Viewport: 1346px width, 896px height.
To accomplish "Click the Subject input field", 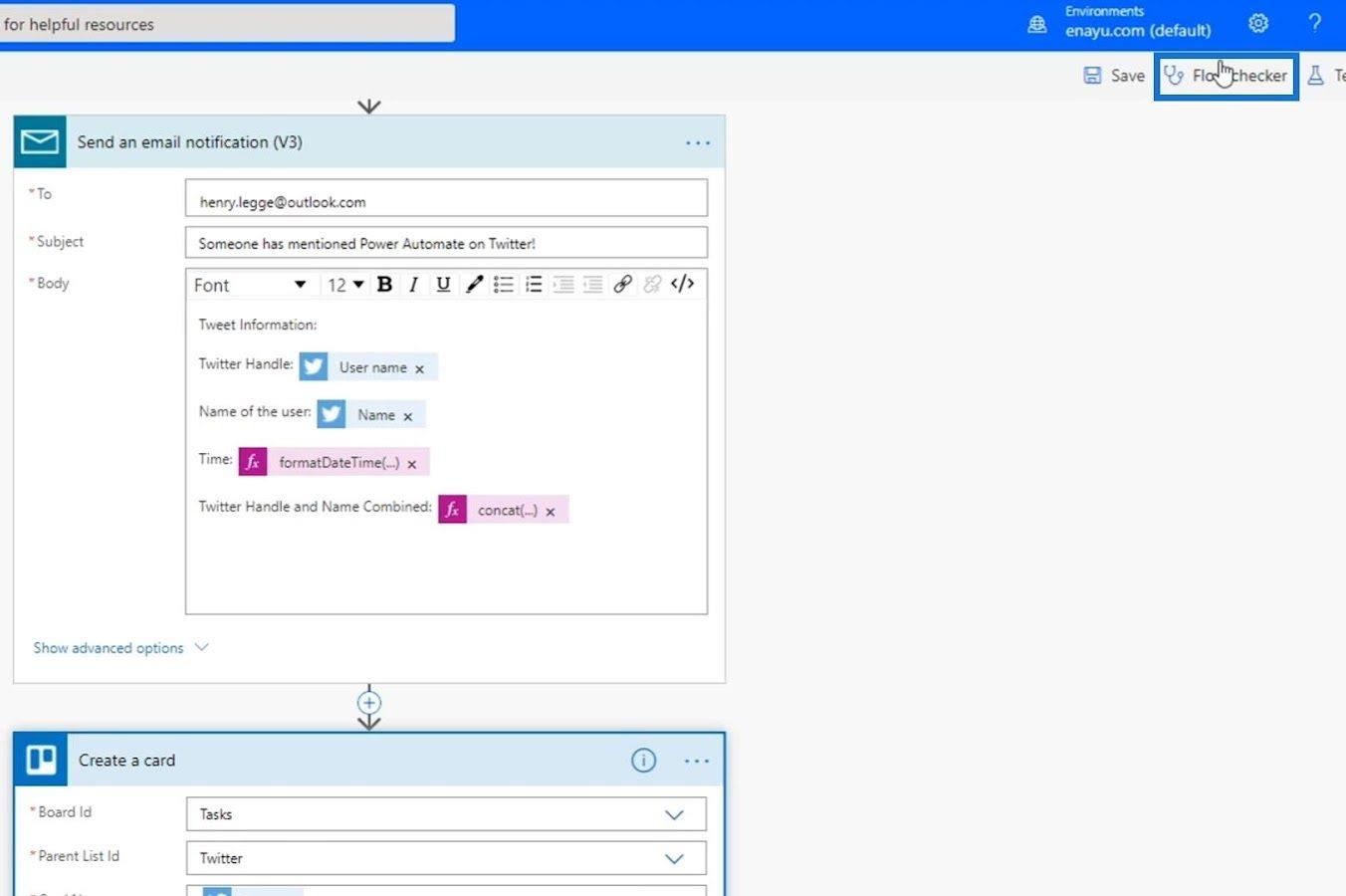I will pos(446,243).
